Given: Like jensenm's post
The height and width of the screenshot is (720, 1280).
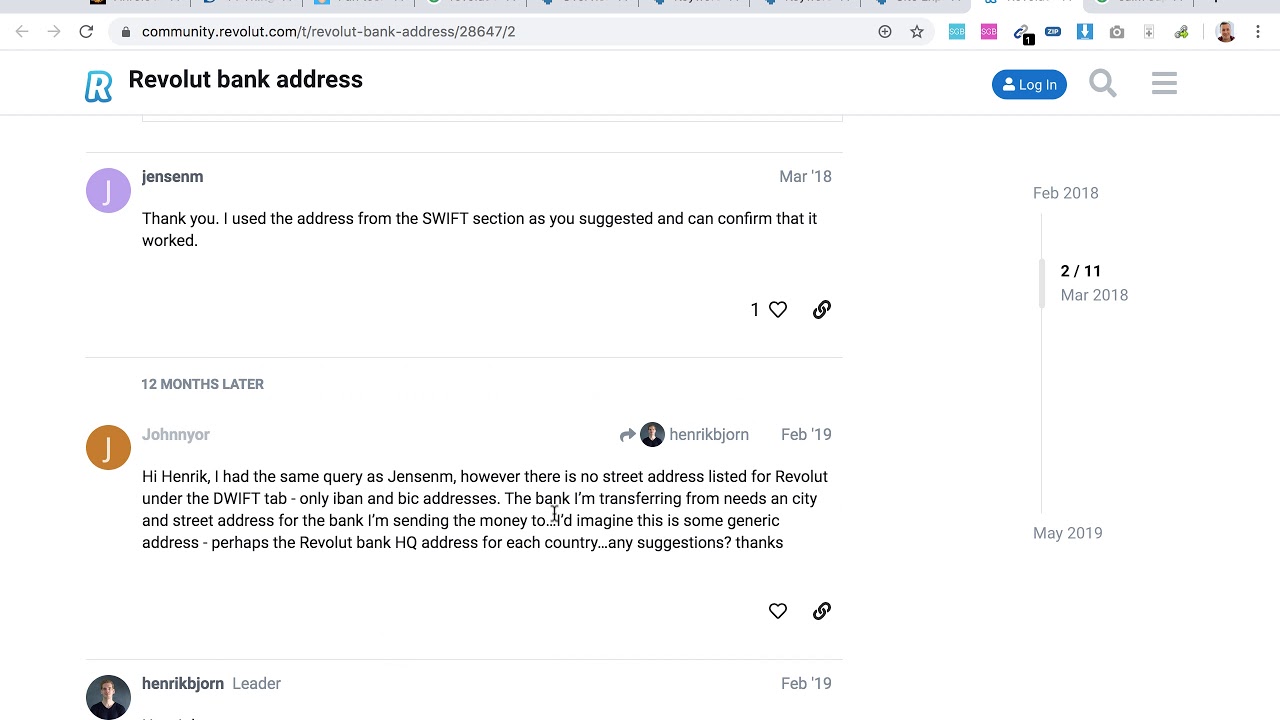Looking at the screenshot, I should [x=778, y=310].
